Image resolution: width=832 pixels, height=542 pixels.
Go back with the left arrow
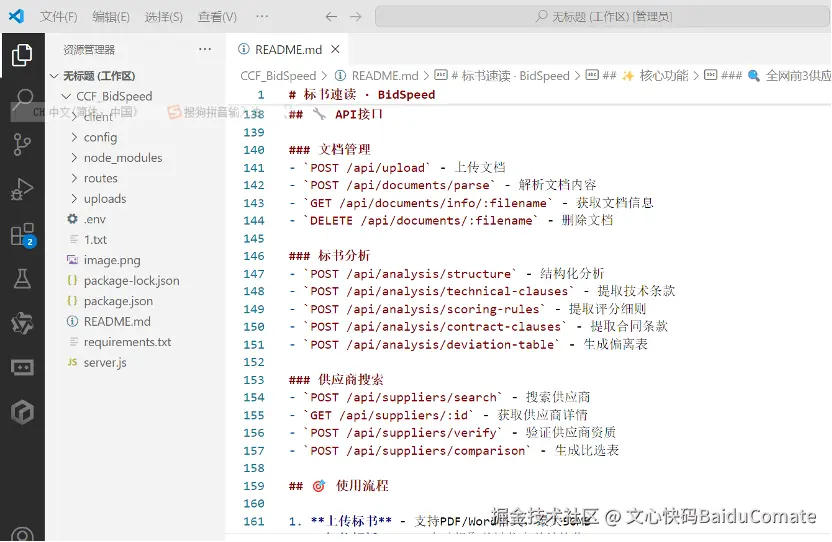pos(331,16)
